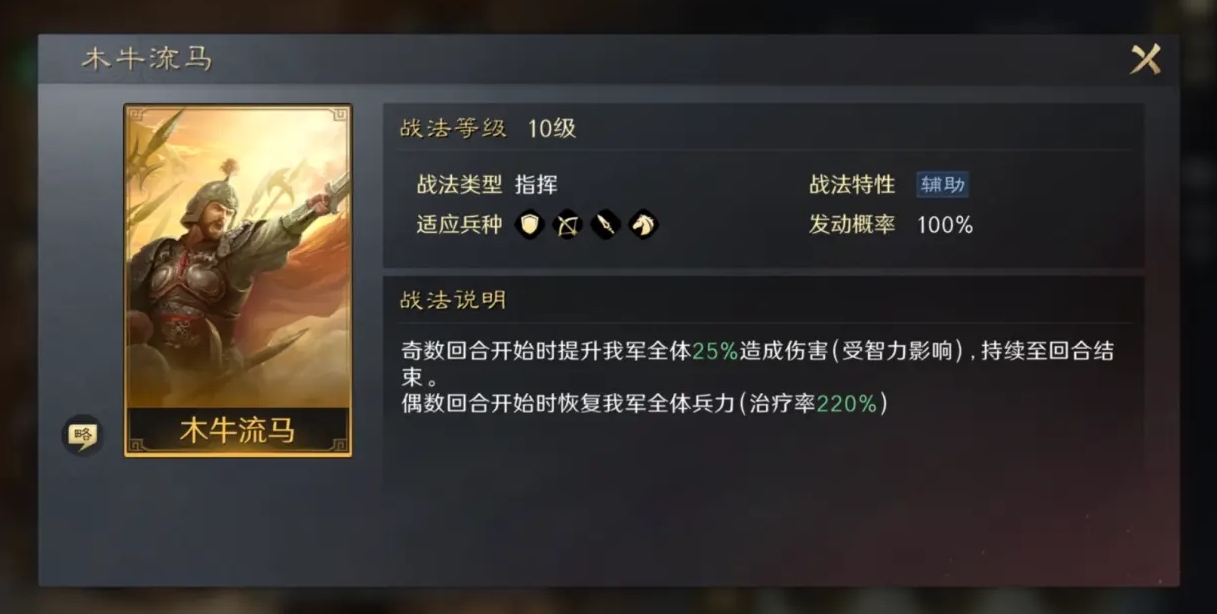Tap the spearman troop type icon
Screen dimensions: 1217x614
pos(605,225)
